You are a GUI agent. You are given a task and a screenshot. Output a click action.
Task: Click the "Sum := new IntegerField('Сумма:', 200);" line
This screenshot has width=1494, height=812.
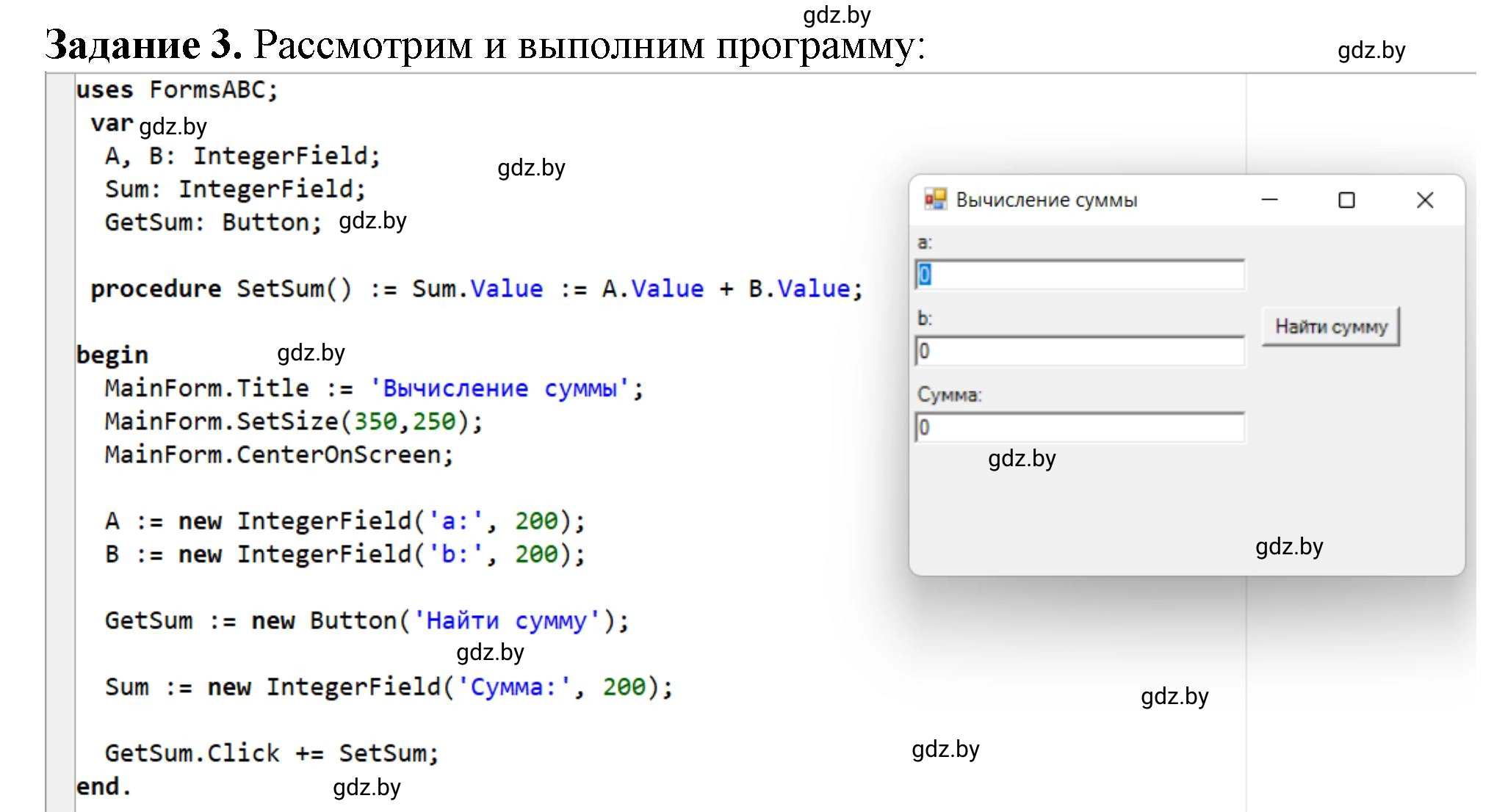[389, 687]
